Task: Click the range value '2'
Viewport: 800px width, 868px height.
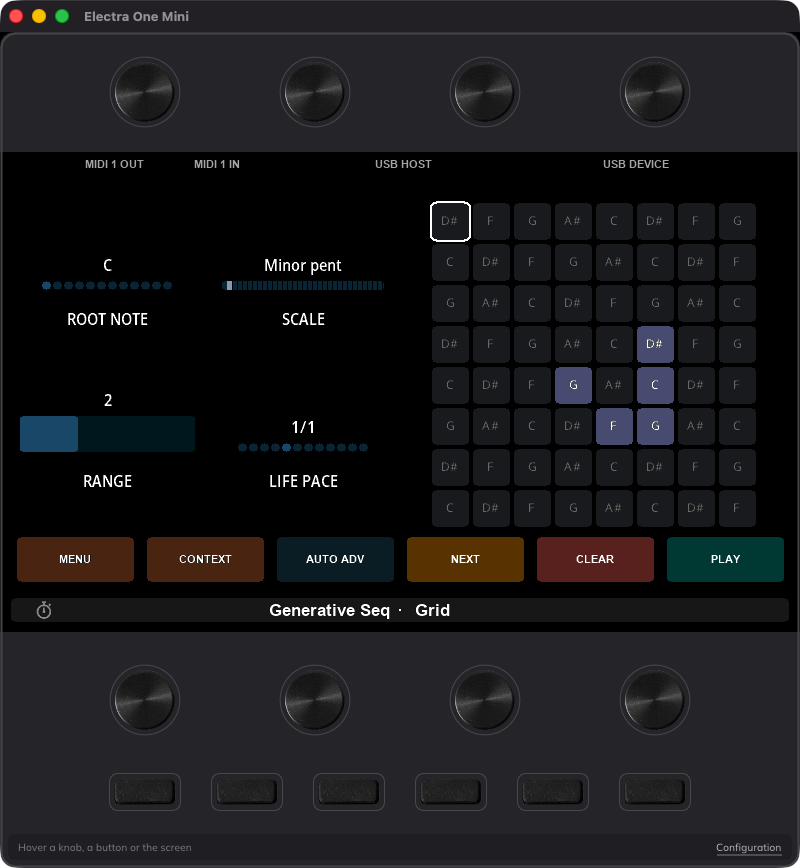Action: coord(108,400)
